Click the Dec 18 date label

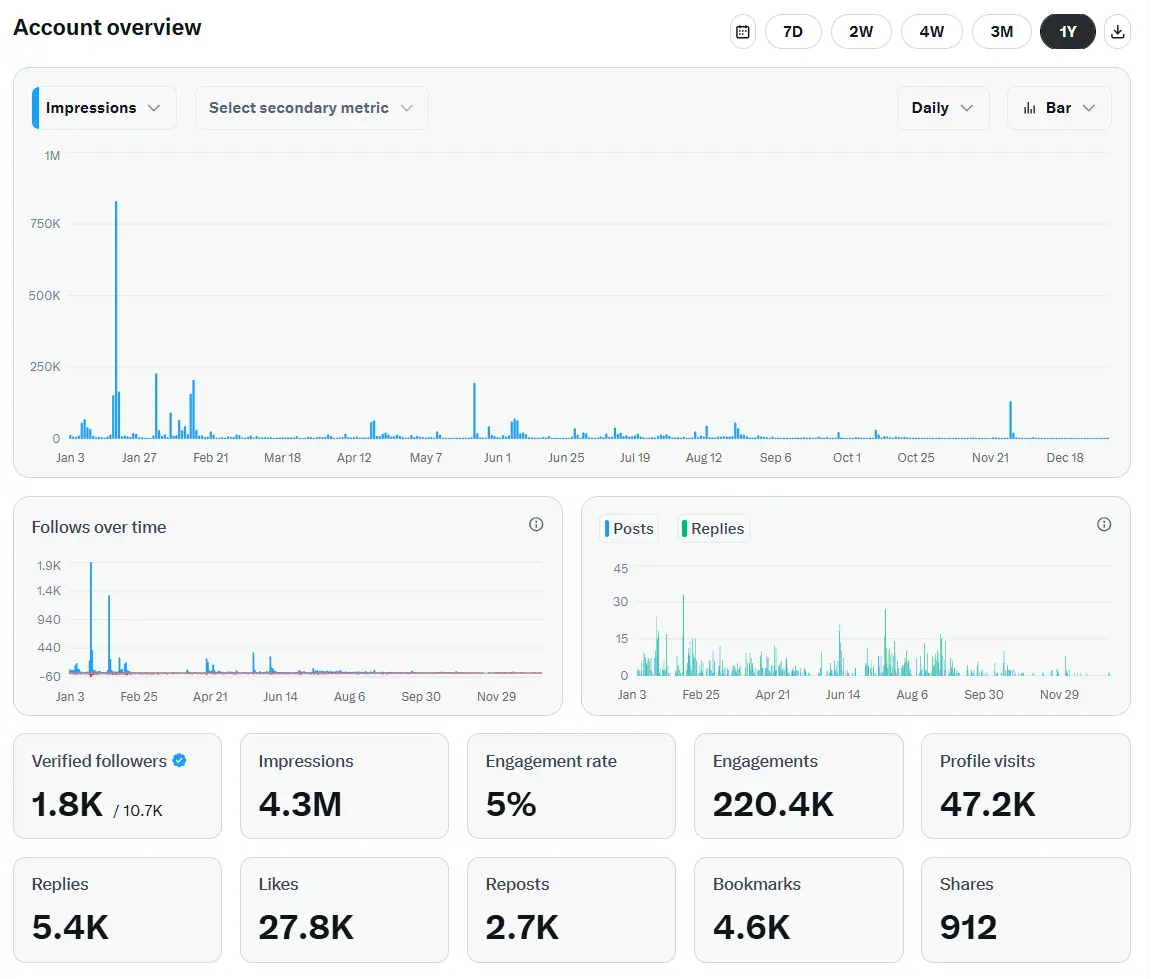[x=1065, y=458]
